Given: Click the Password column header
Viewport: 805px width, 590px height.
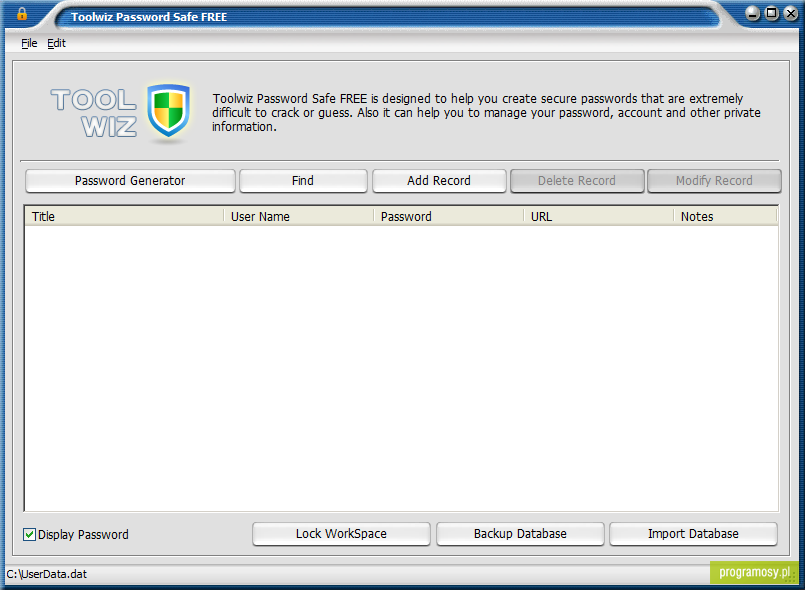Looking at the screenshot, I should (x=449, y=217).
